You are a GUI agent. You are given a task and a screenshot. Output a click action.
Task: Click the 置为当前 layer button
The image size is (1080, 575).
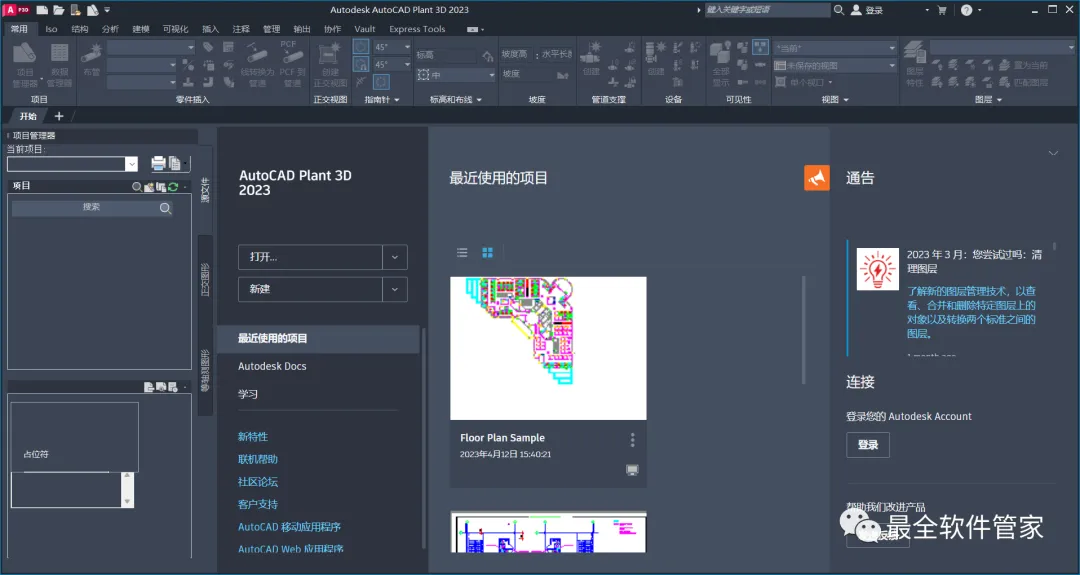tap(1024, 65)
